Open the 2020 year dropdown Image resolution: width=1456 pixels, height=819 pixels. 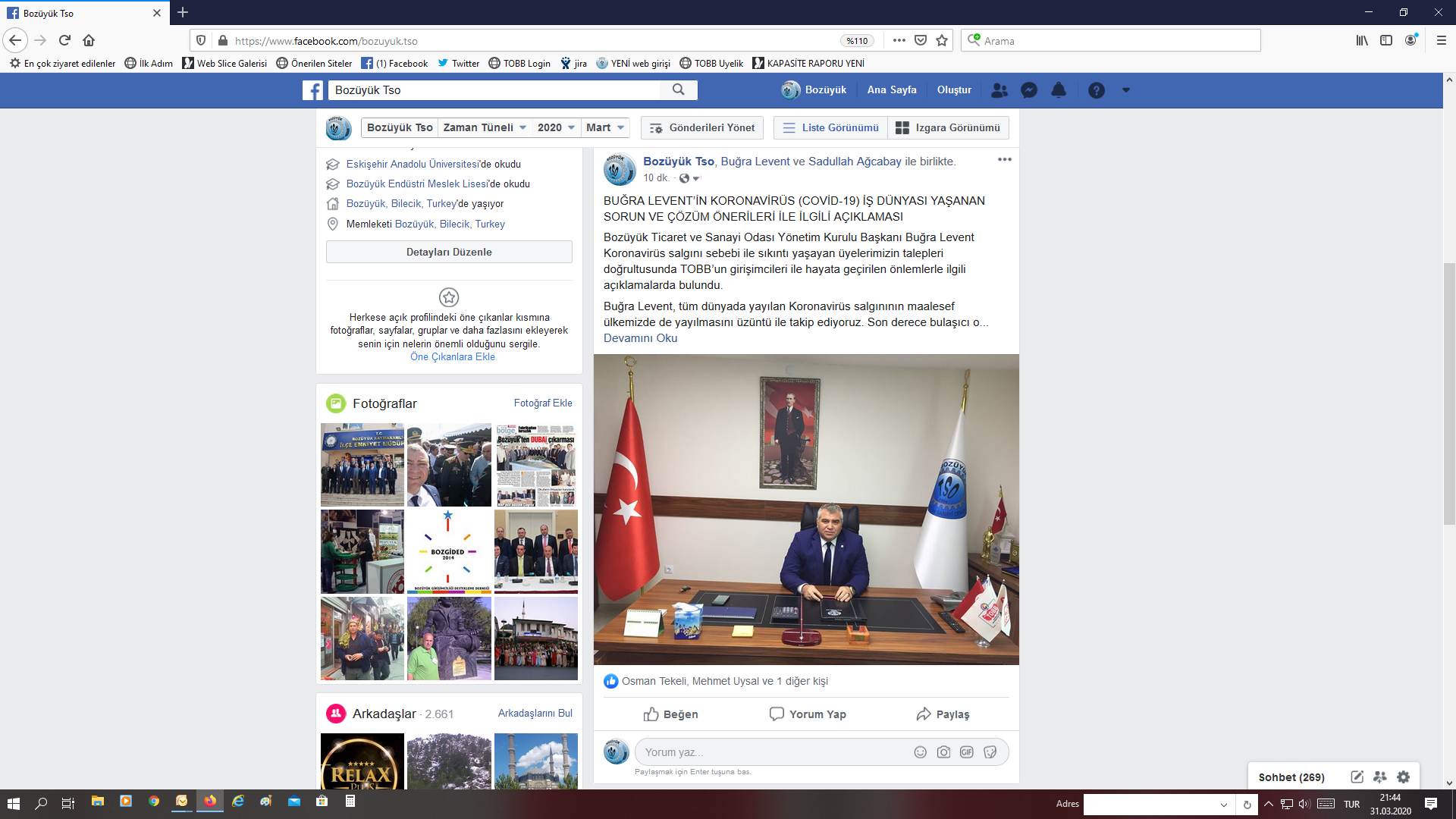(557, 127)
